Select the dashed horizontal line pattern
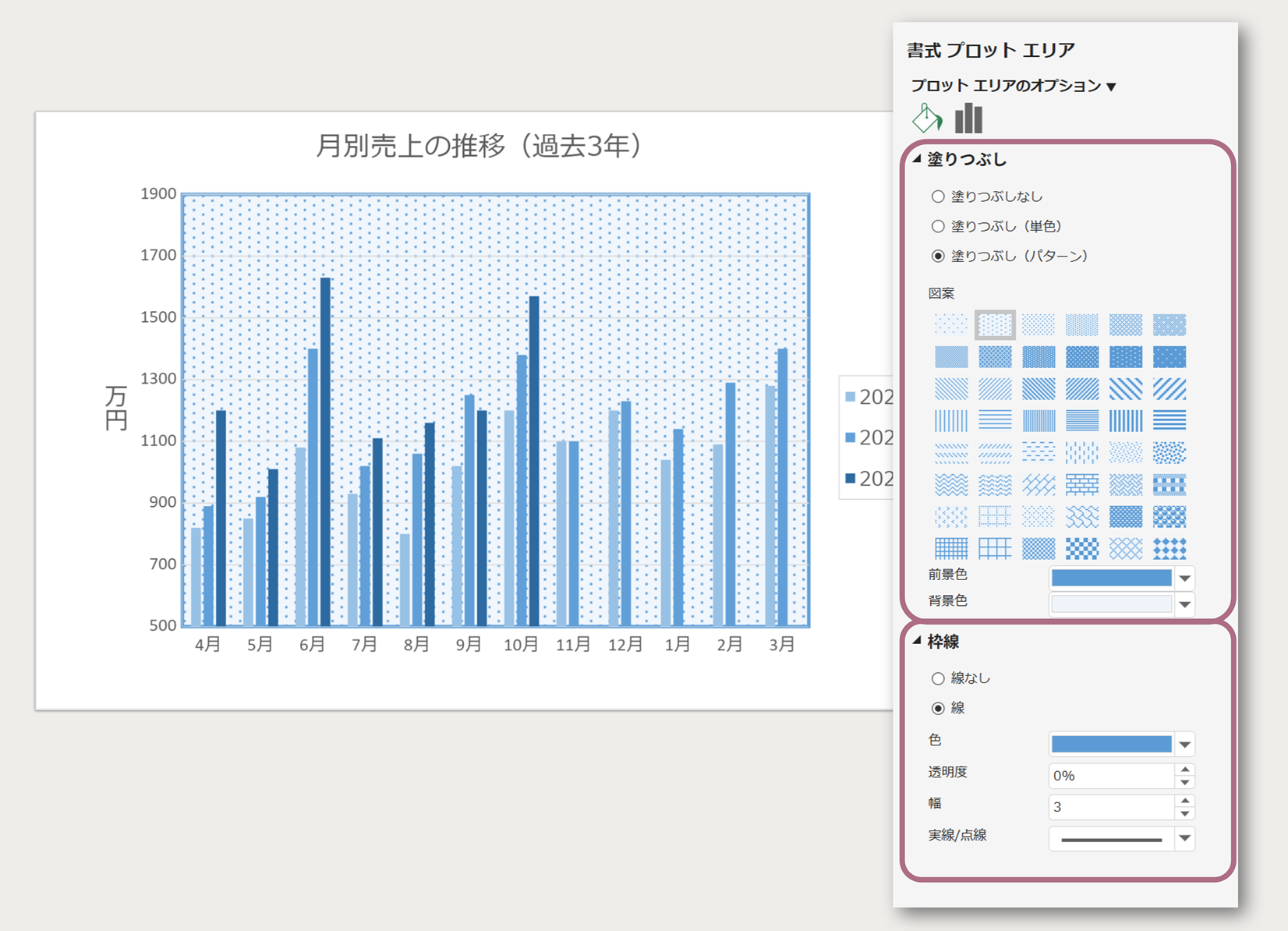The image size is (1288, 931). pos(1039,452)
